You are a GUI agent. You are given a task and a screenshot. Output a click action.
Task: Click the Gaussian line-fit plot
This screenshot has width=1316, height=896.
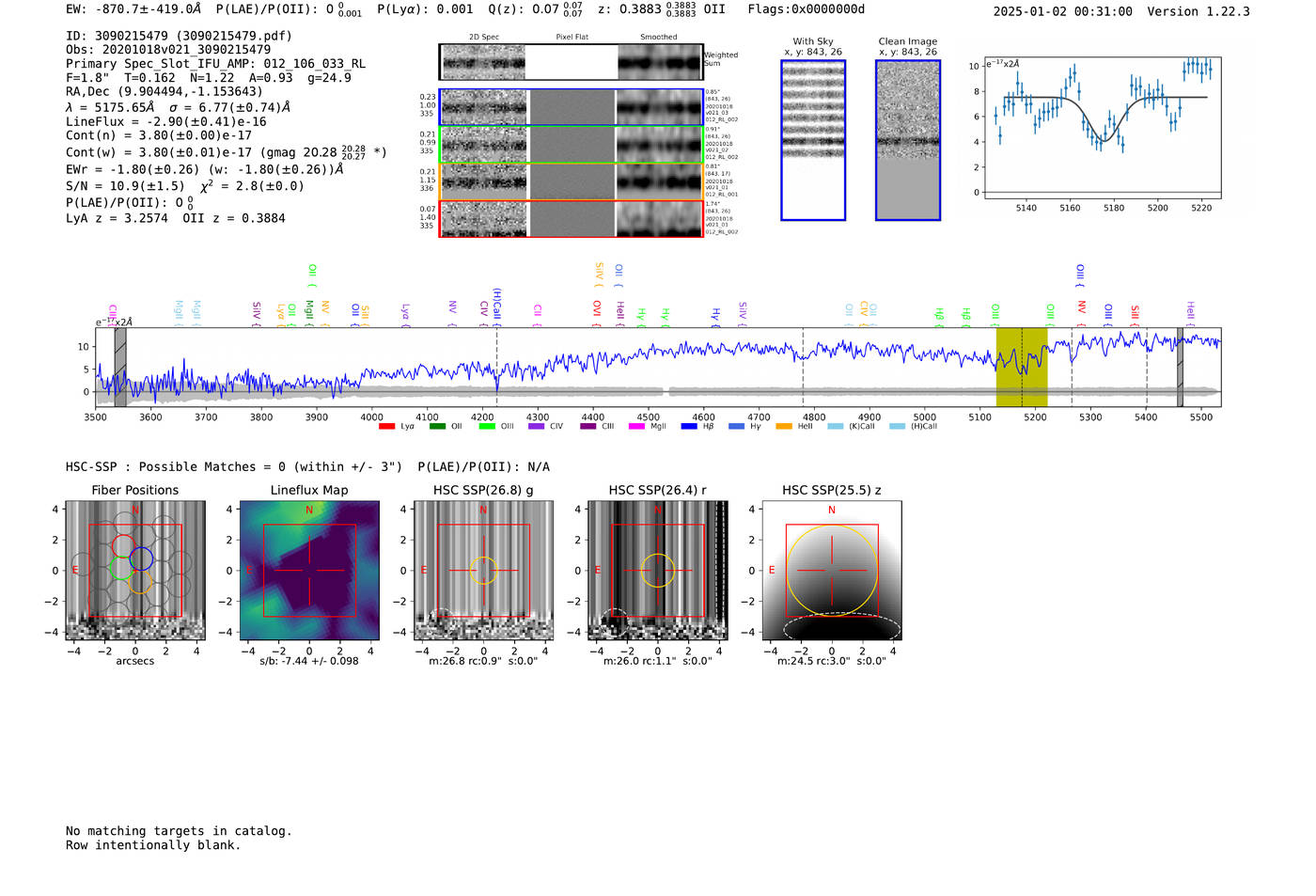tap(1102, 128)
